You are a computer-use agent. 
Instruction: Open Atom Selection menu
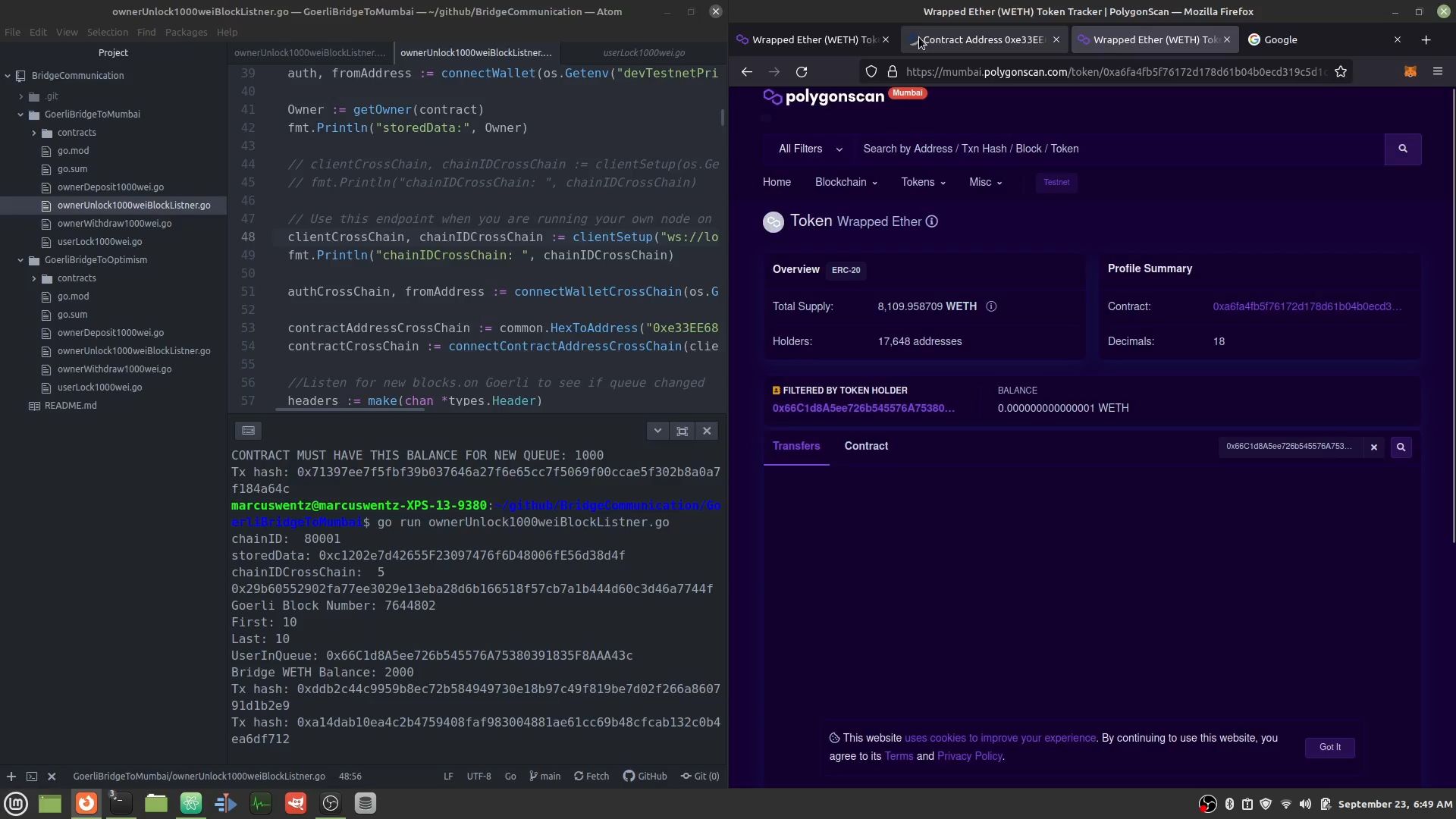(x=107, y=32)
